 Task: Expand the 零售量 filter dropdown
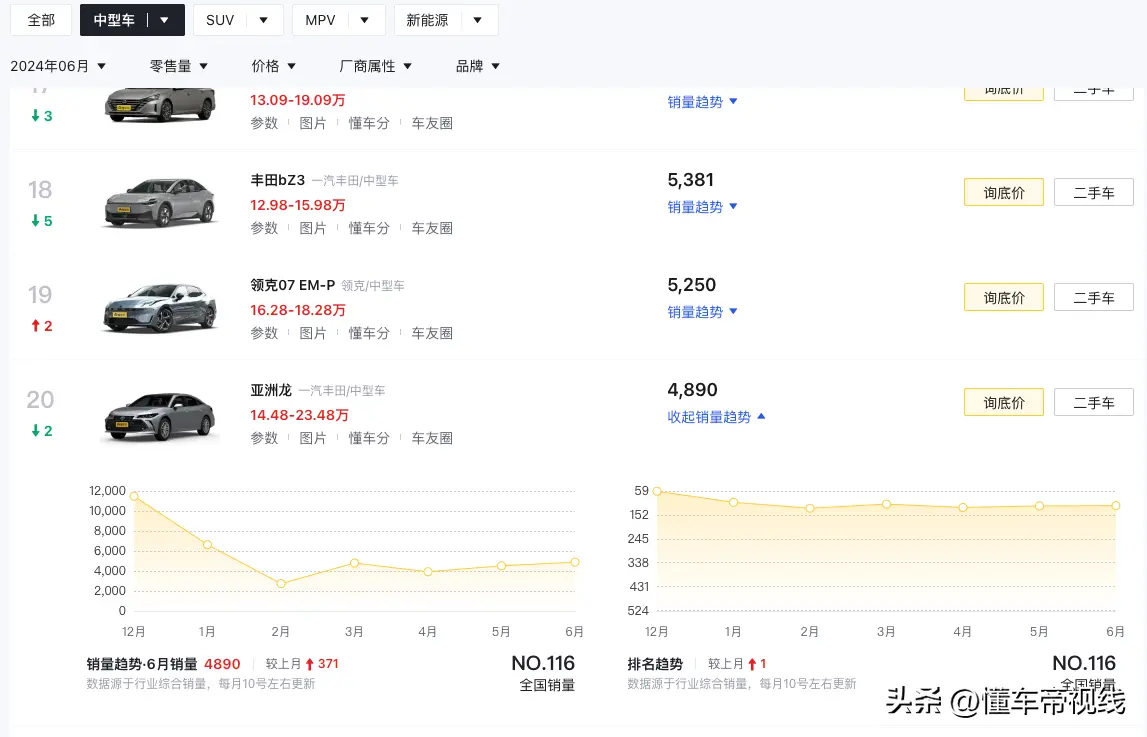pyautogui.click(x=179, y=66)
